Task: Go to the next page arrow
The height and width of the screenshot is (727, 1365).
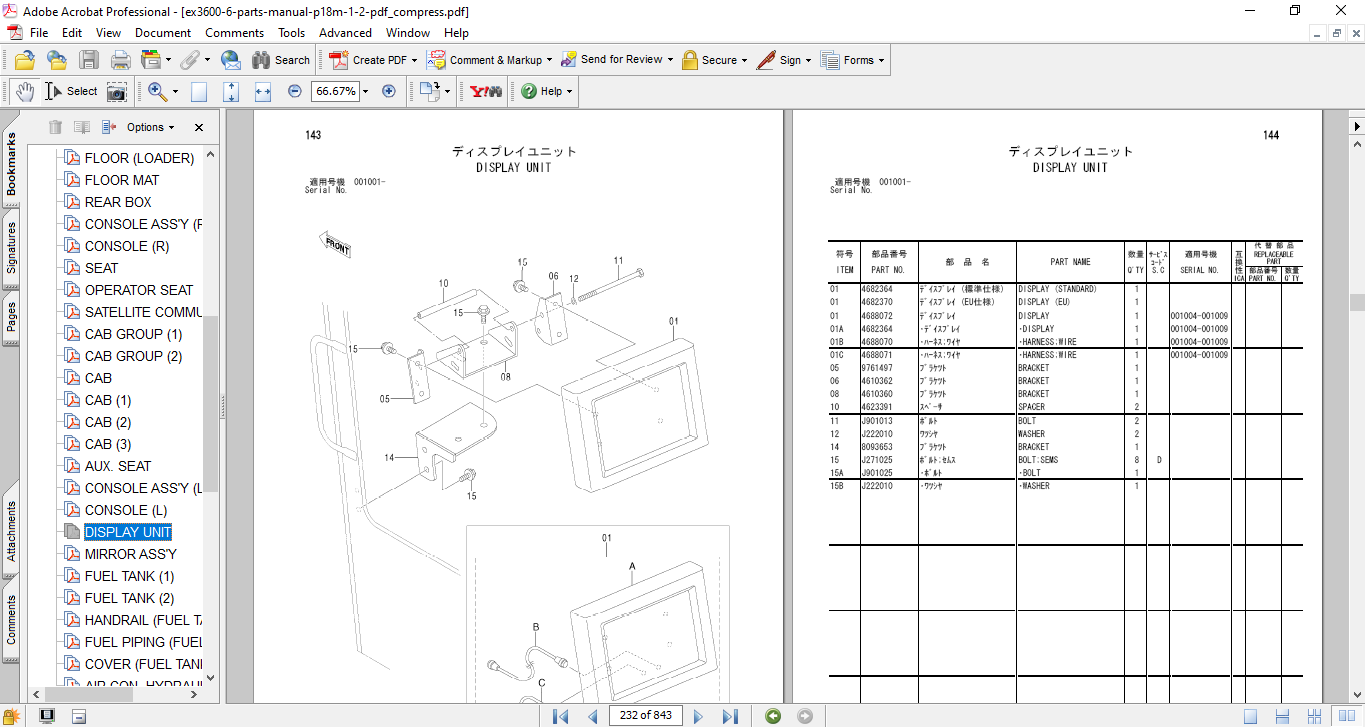Action: coord(698,716)
